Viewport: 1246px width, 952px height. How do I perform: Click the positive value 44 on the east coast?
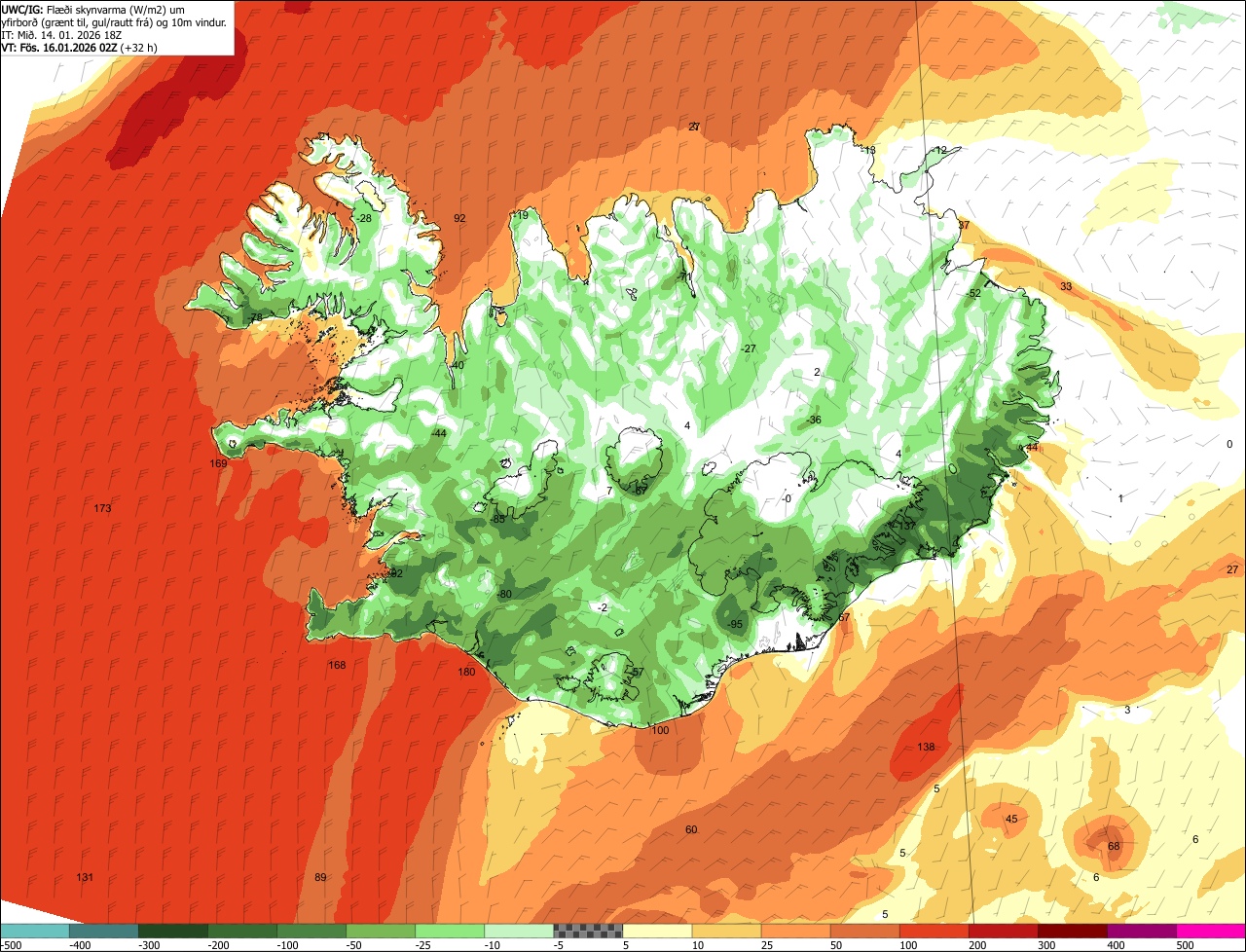click(x=1032, y=447)
